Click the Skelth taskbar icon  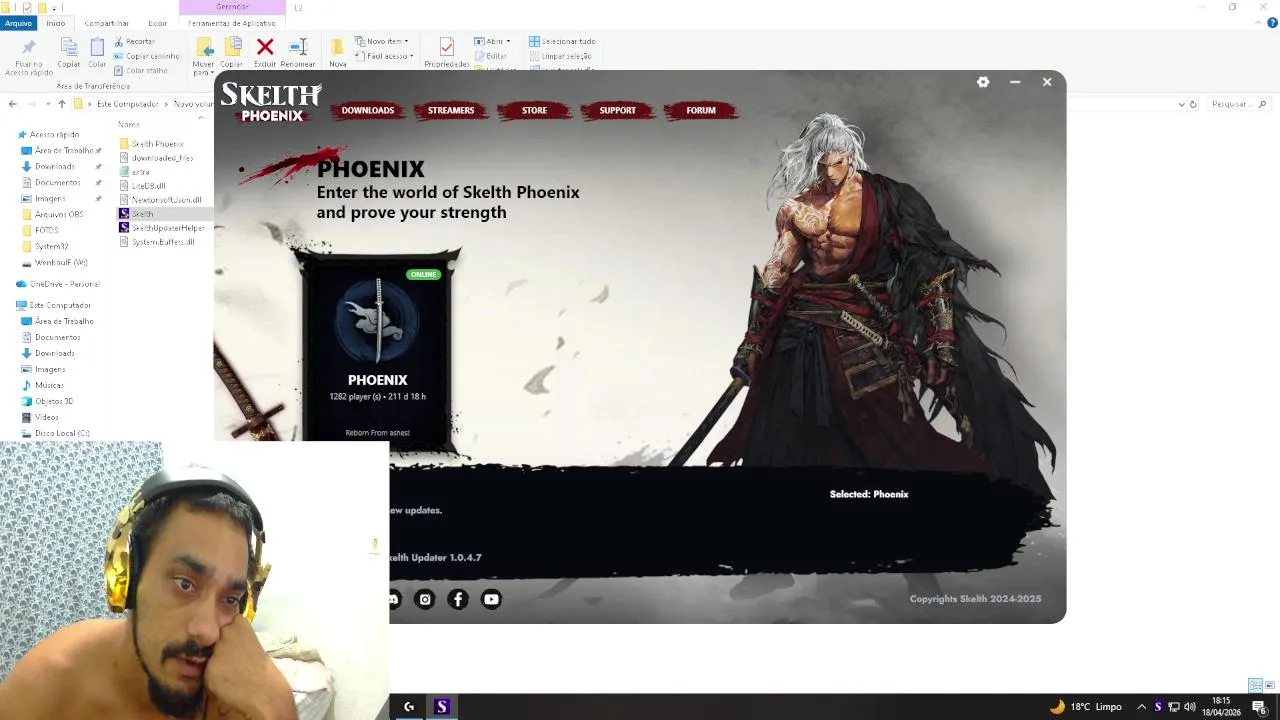(x=441, y=706)
